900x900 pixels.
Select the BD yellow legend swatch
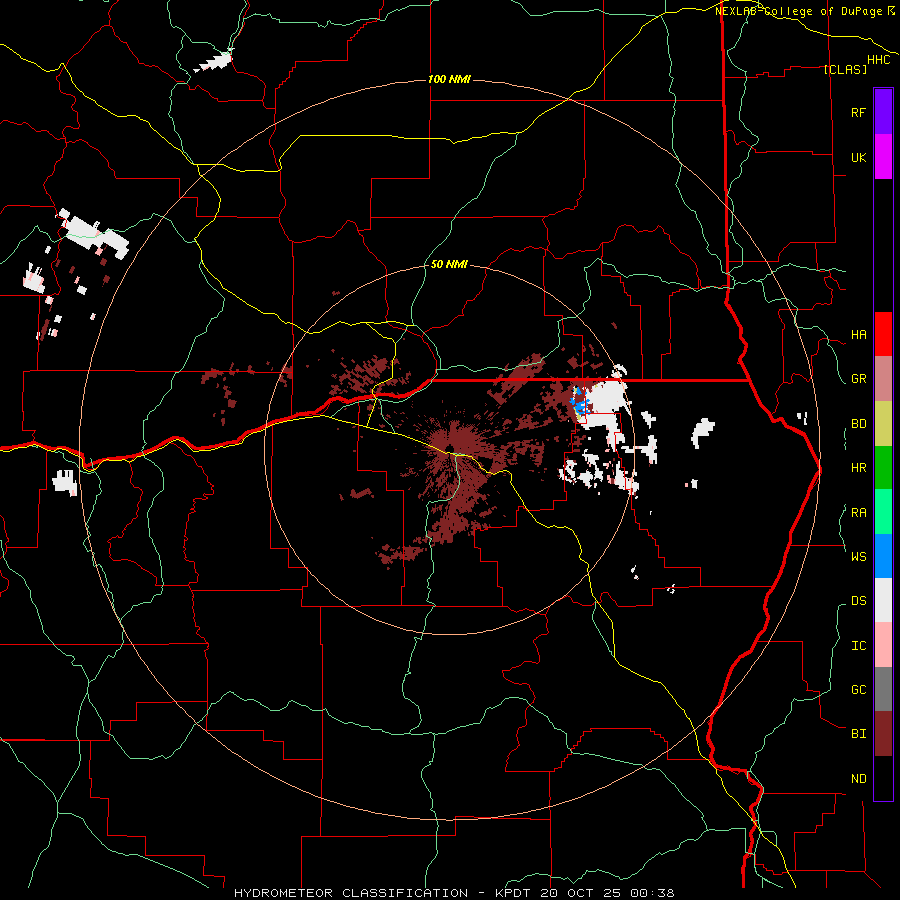point(883,424)
